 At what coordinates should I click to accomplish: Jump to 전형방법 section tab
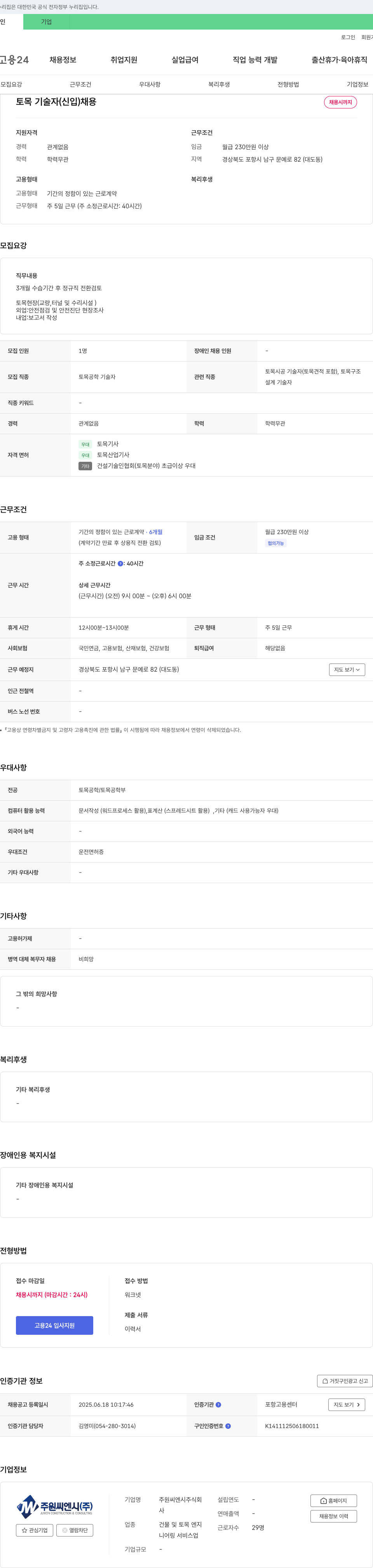[288, 85]
